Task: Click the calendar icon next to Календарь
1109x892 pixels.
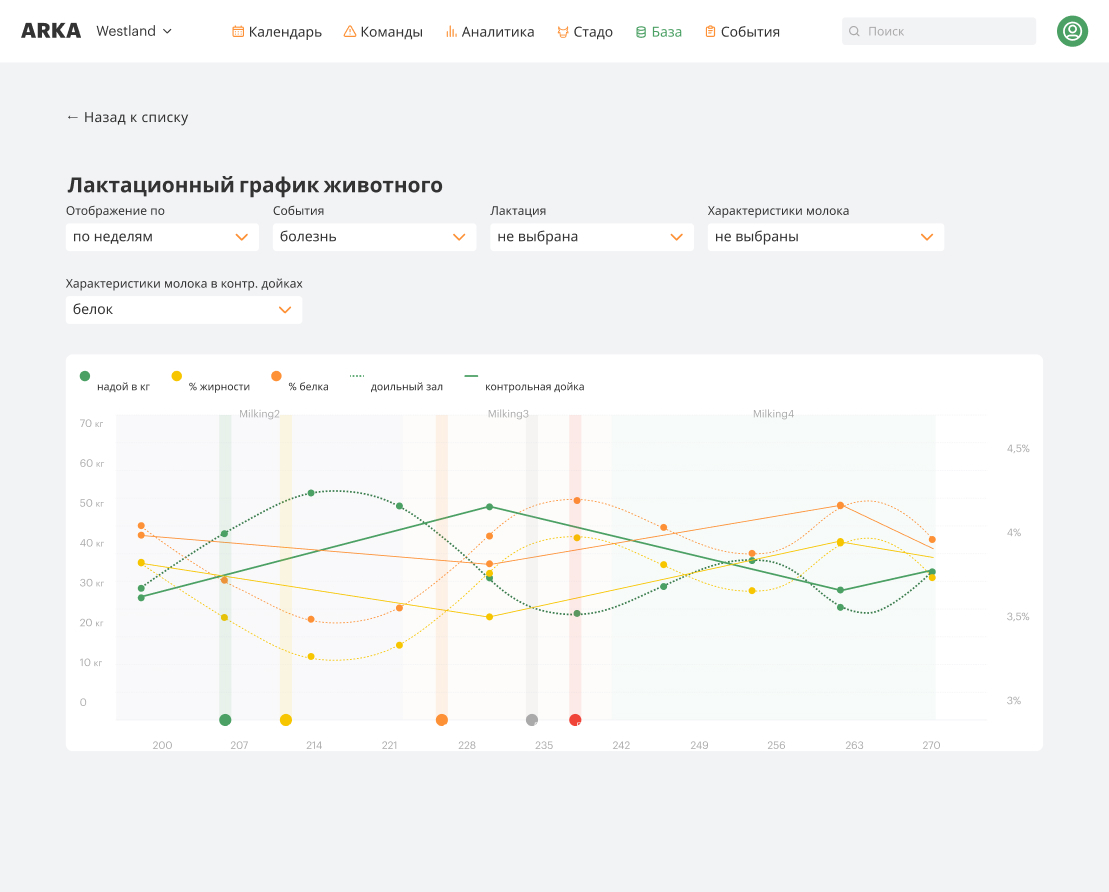Action: 238,32
